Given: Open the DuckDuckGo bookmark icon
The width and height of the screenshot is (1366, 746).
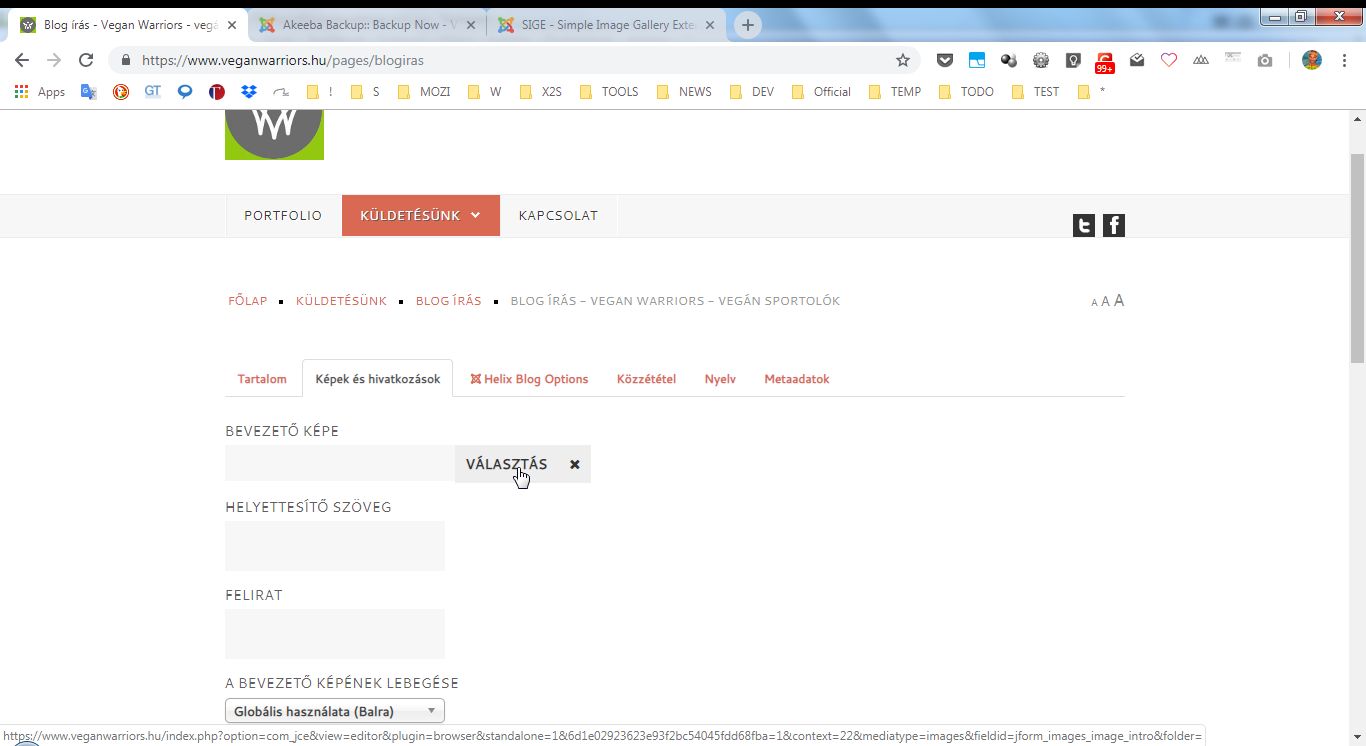Looking at the screenshot, I should click(x=121, y=92).
